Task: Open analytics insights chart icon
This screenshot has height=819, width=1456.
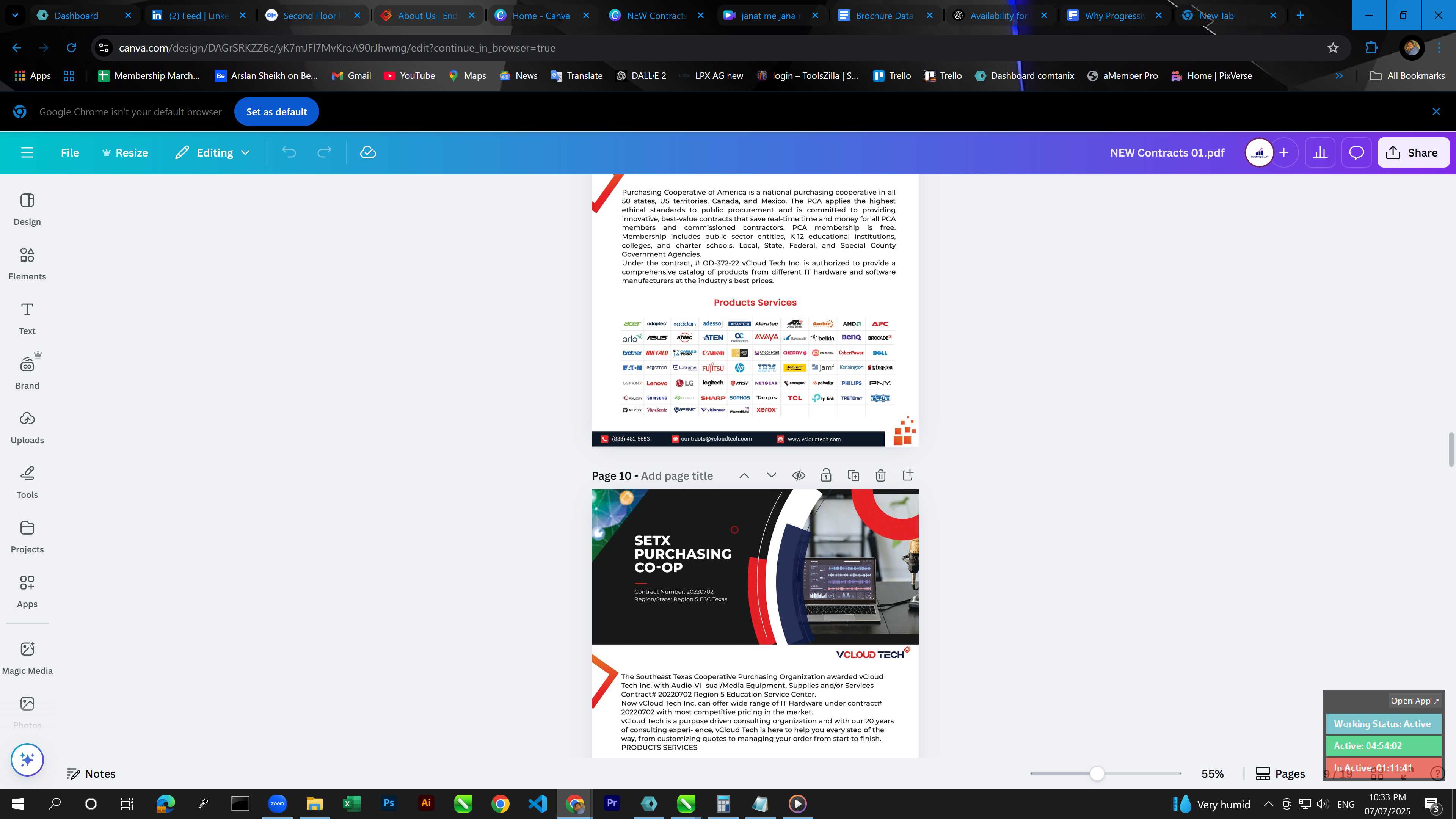Action: (1320, 152)
